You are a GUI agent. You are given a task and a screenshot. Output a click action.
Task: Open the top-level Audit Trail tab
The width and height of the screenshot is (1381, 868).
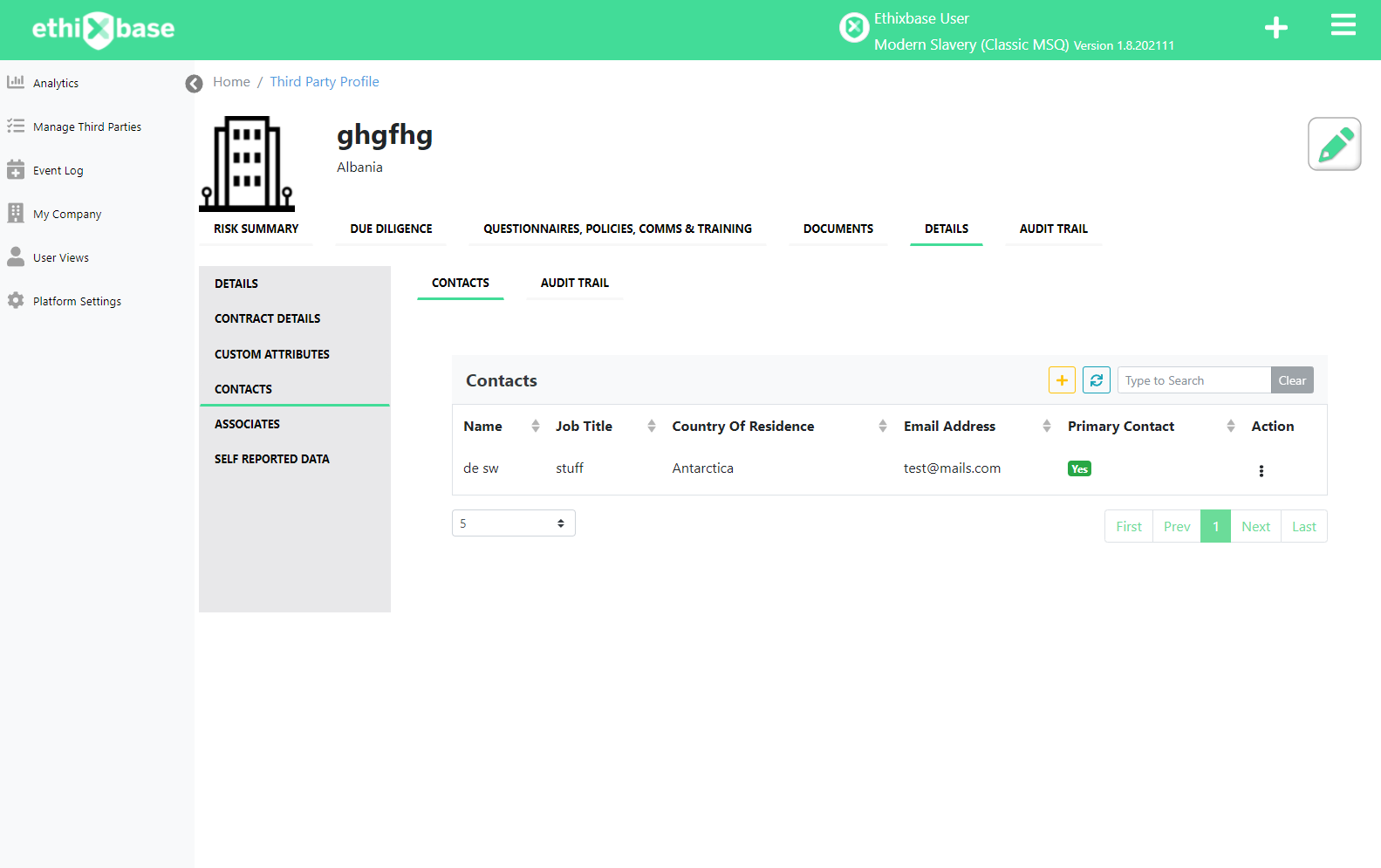coord(1054,229)
